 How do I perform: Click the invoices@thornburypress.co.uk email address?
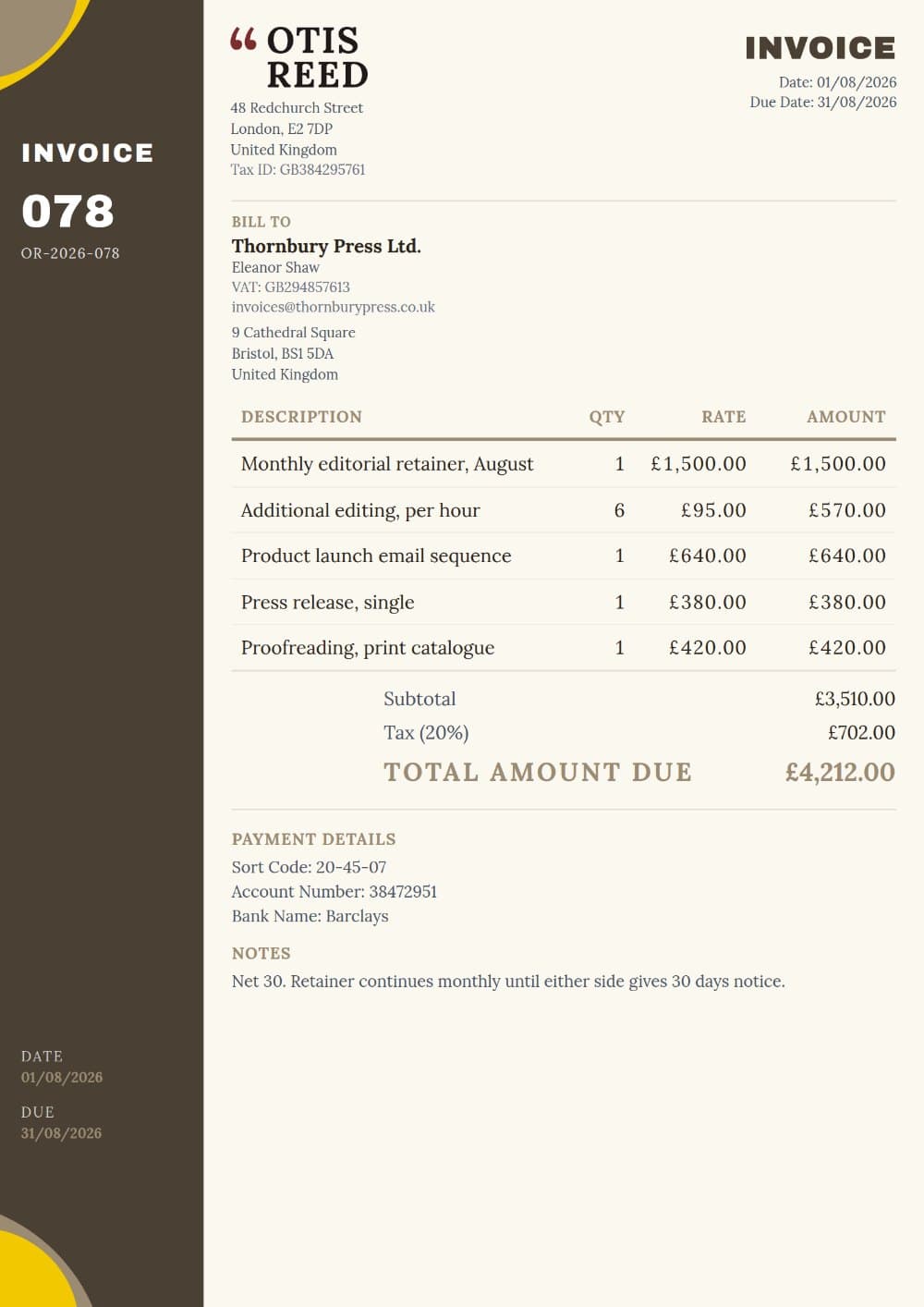333,307
